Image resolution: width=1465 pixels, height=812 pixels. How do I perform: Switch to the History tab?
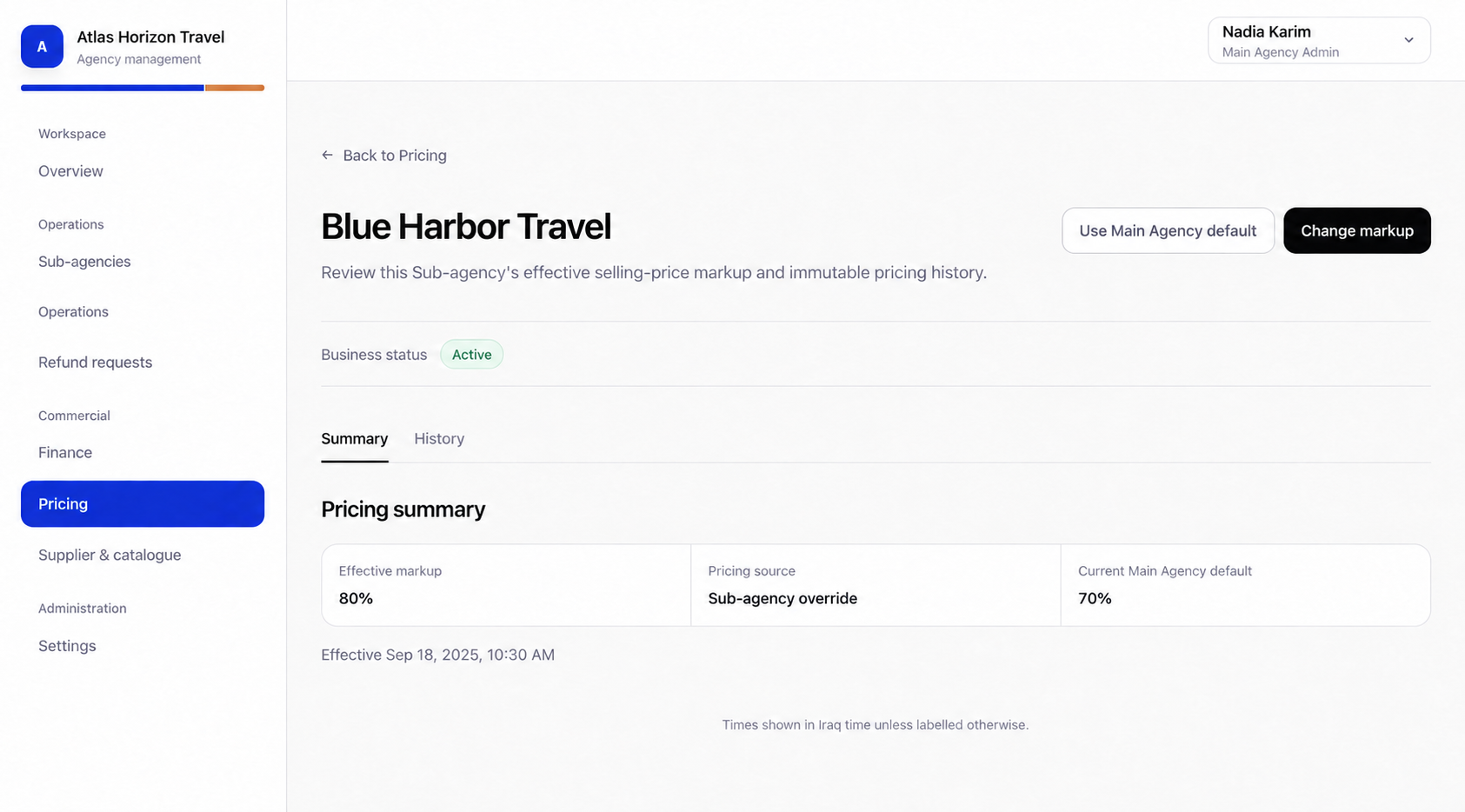[x=439, y=439]
